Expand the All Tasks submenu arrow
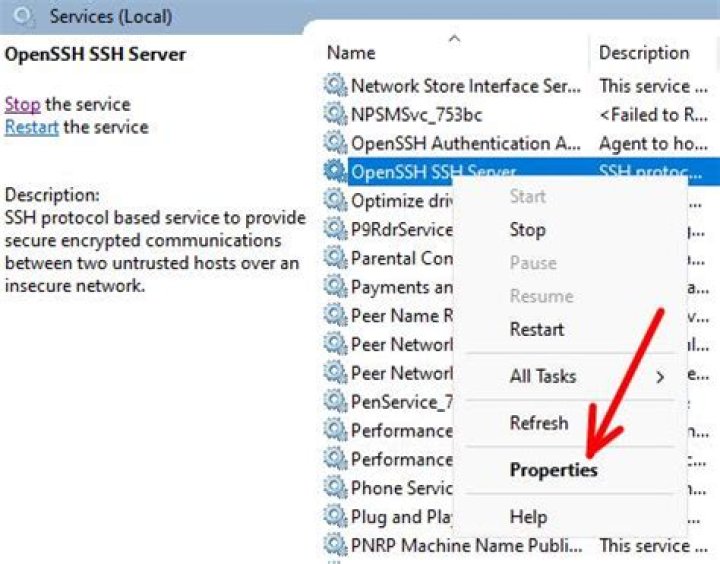 660,377
